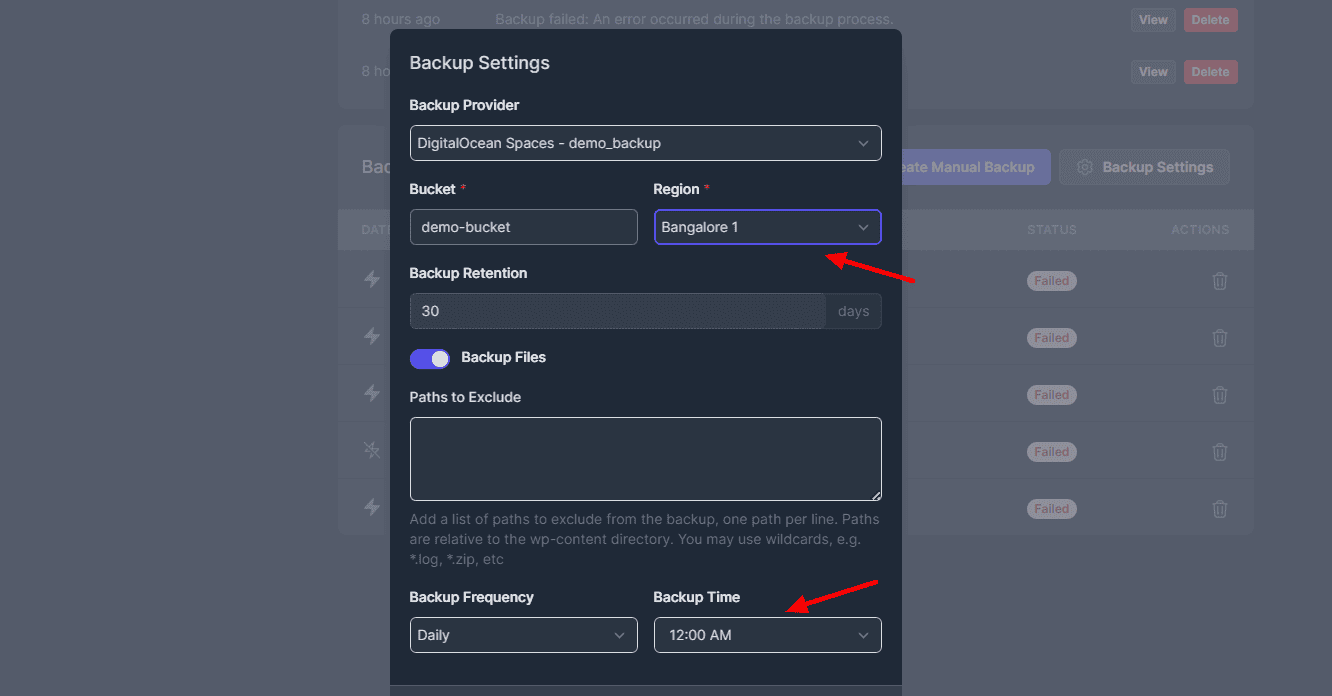Open the Backup Frequency dropdown set to Daily
The image size is (1332, 696).
(x=523, y=635)
